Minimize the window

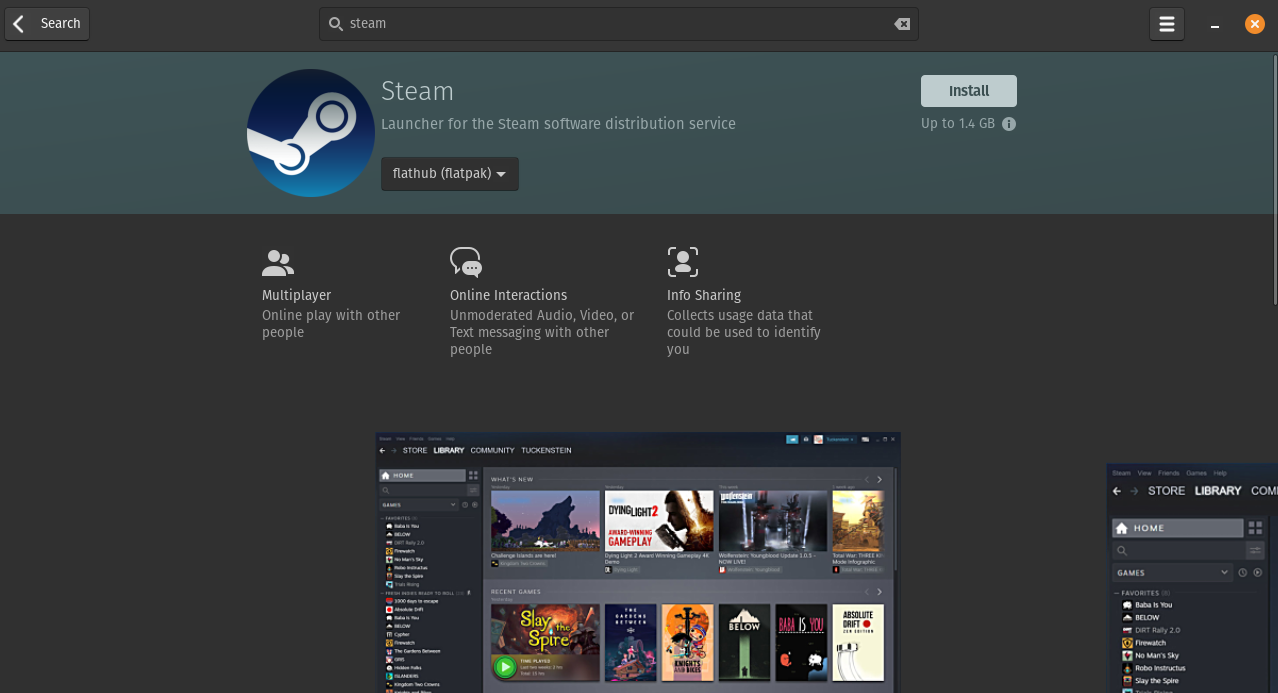point(1215,25)
